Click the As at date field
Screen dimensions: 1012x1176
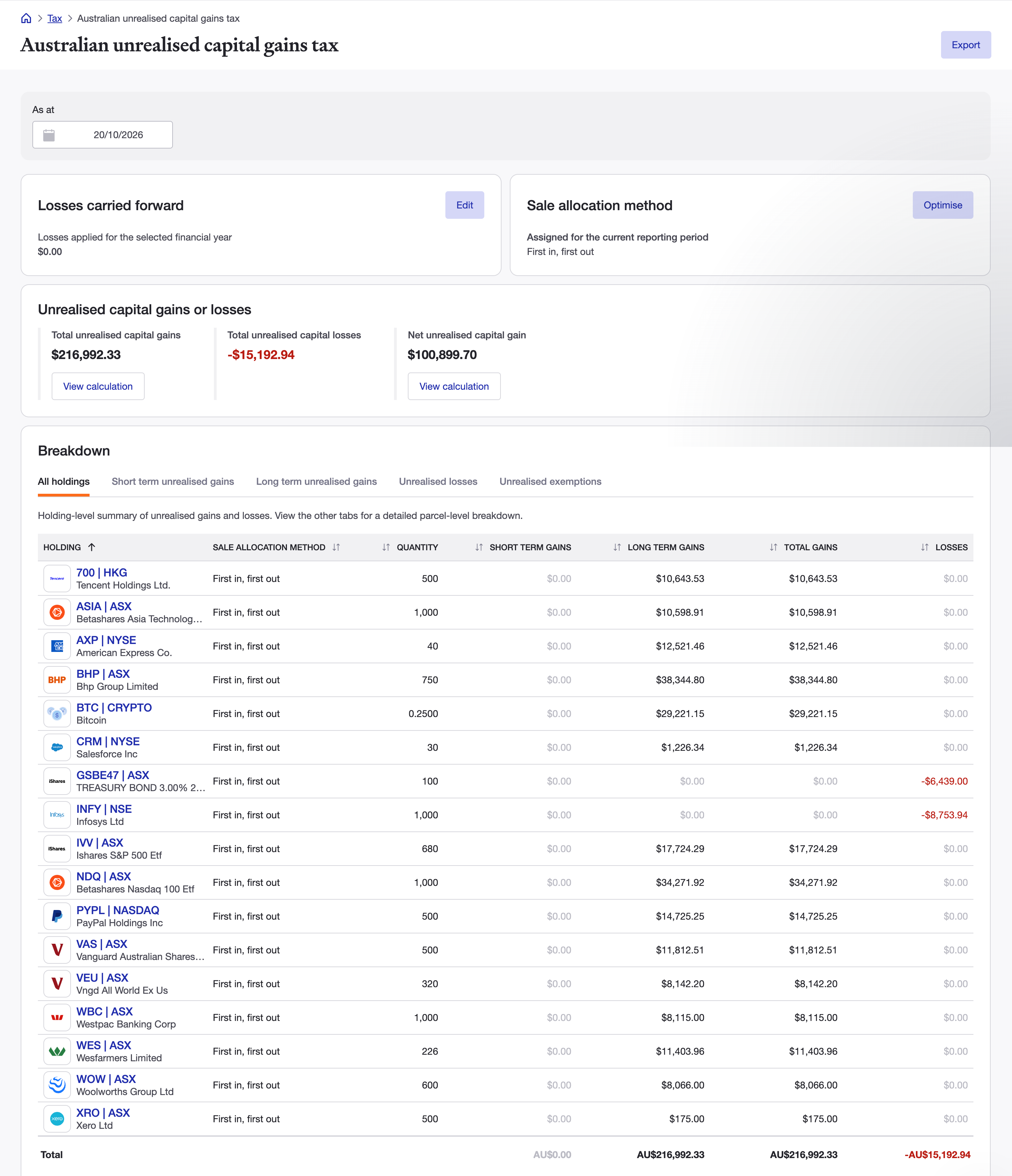(103, 135)
